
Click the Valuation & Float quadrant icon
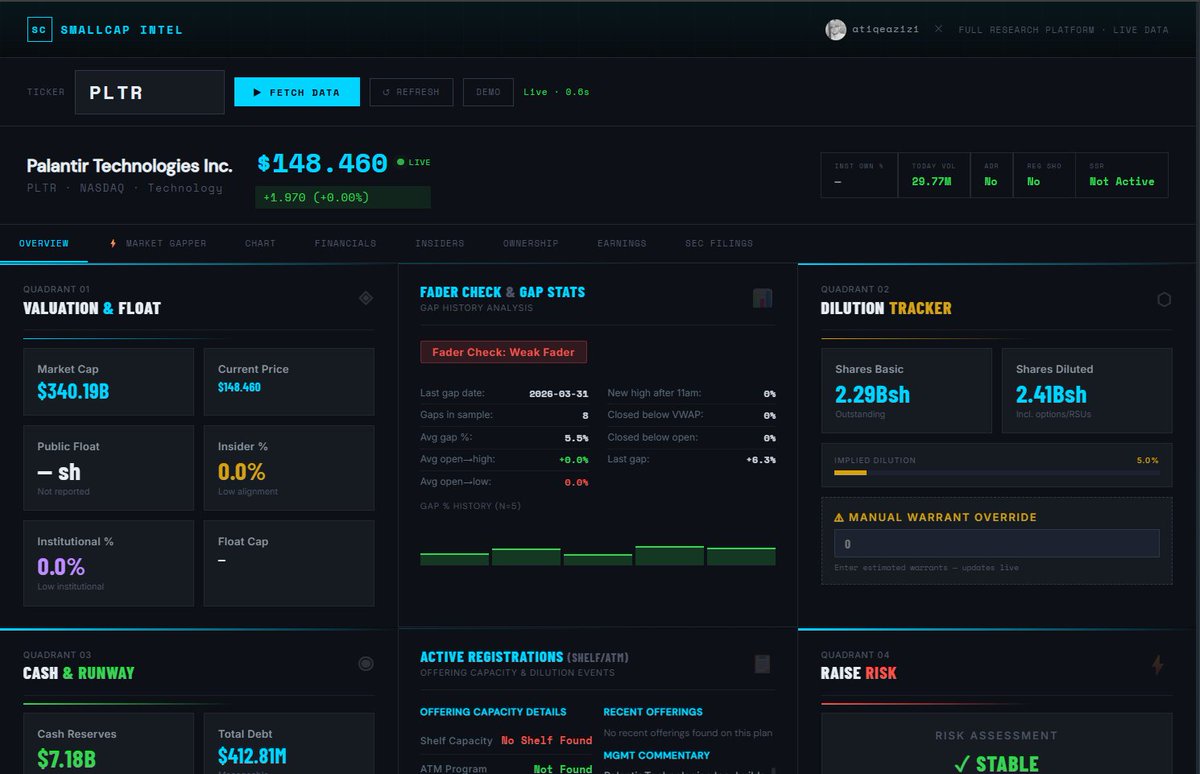(366, 298)
